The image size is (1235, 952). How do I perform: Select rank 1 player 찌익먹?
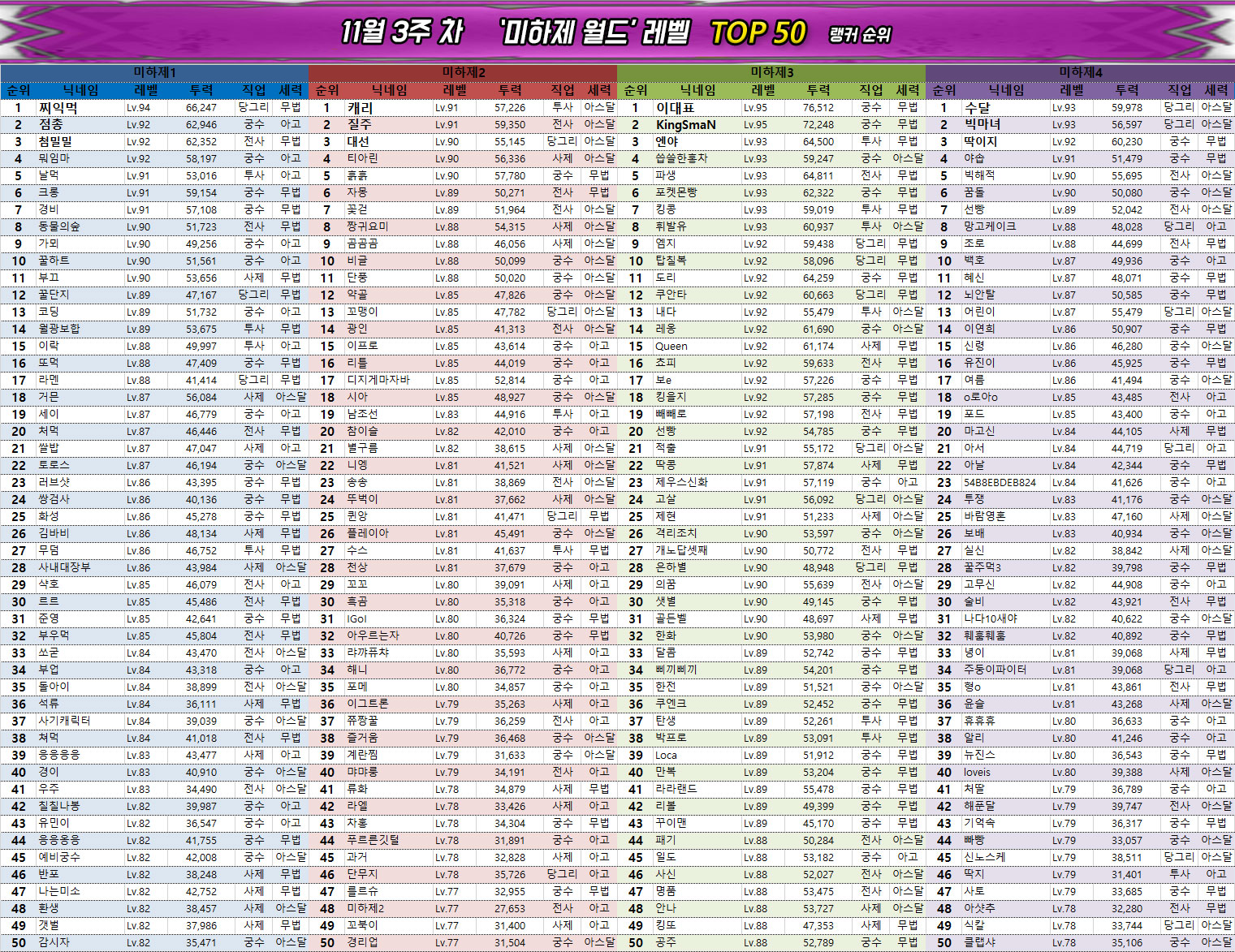coord(58,108)
